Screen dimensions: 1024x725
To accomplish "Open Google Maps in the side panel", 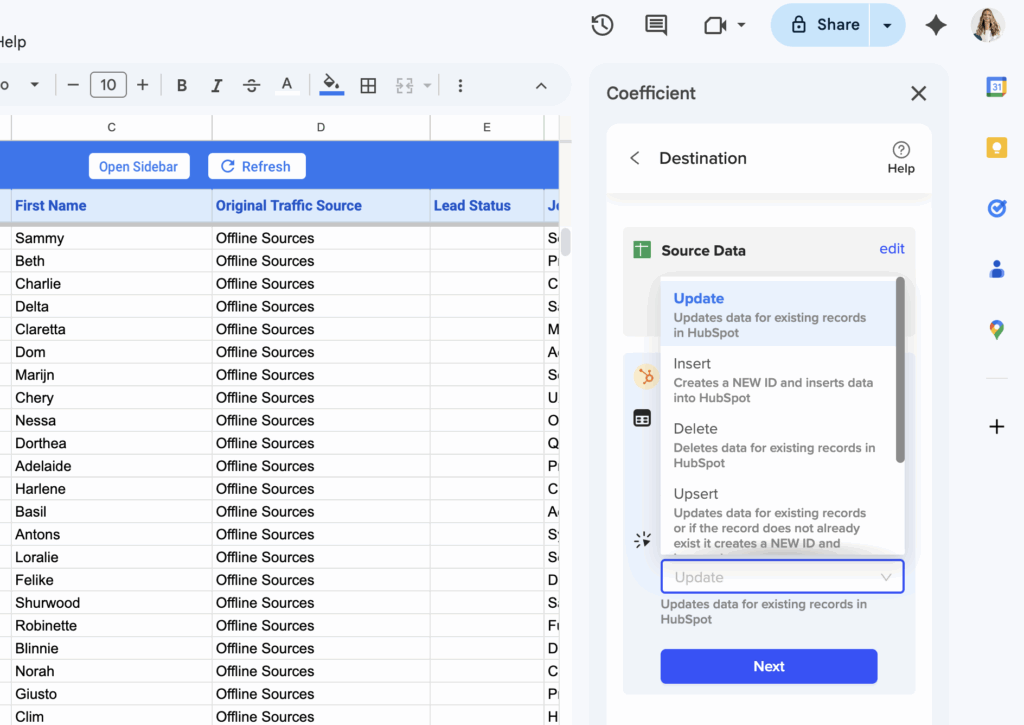I will [x=996, y=329].
